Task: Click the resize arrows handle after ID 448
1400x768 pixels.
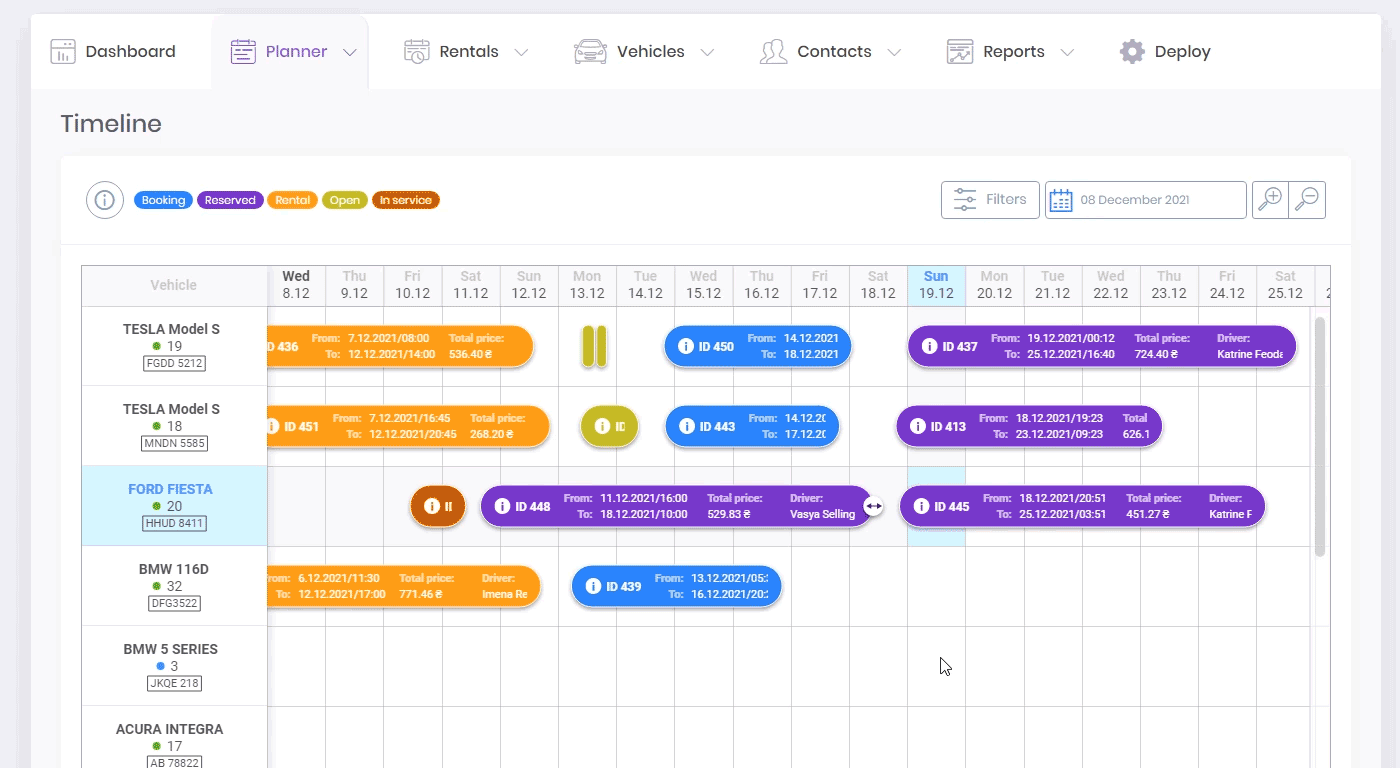Action: [x=874, y=506]
